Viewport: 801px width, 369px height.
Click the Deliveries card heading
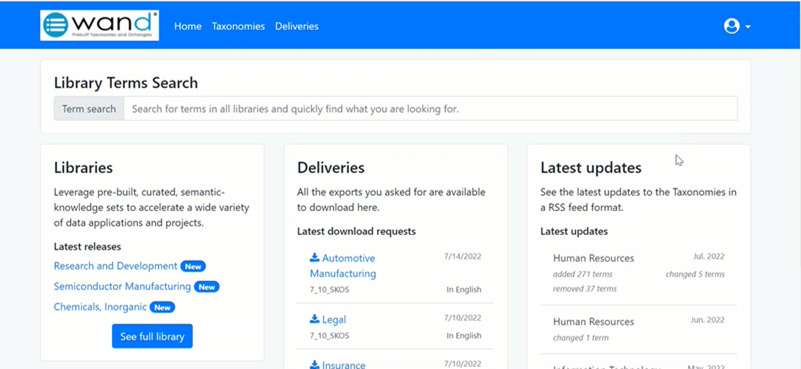(x=331, y=168)
